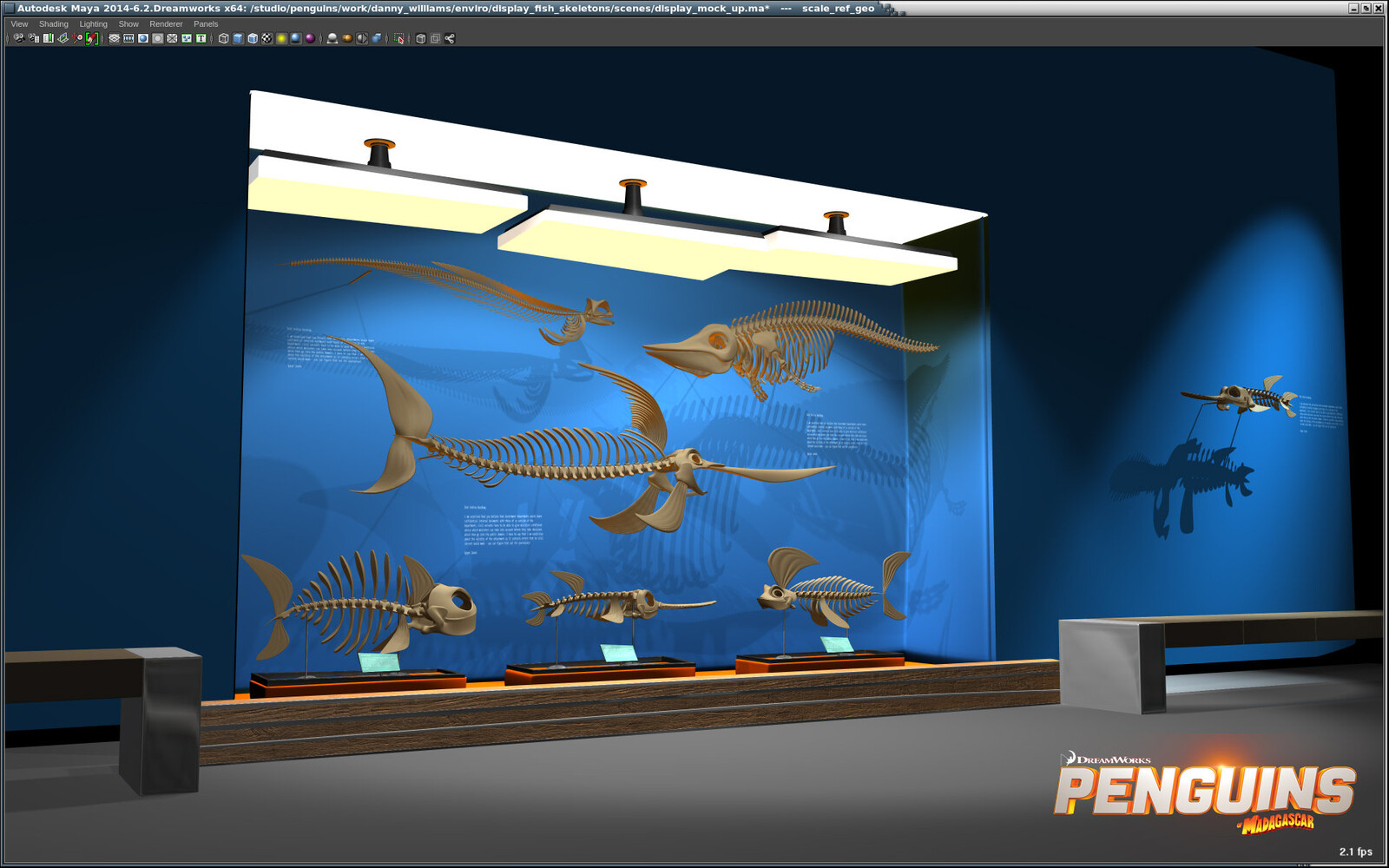
Task: Toggle the 2D Pan/Zoom icon
Action: [x=77, y=38]
